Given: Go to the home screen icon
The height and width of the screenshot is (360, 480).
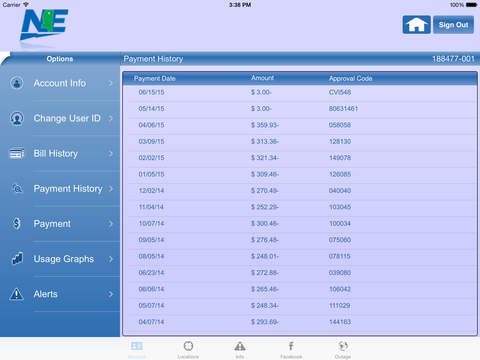Looking at the screenshot, I should tap(416, 25).
